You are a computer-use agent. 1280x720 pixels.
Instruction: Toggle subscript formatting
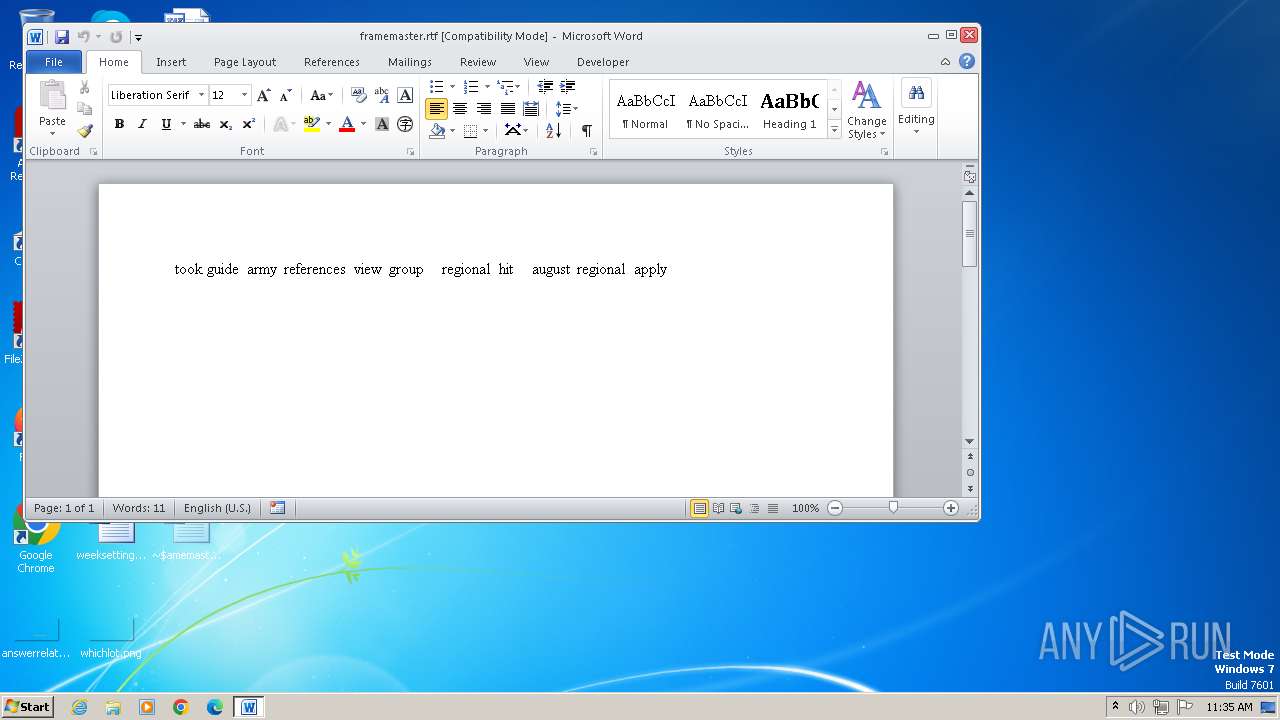tap(226, 124)
